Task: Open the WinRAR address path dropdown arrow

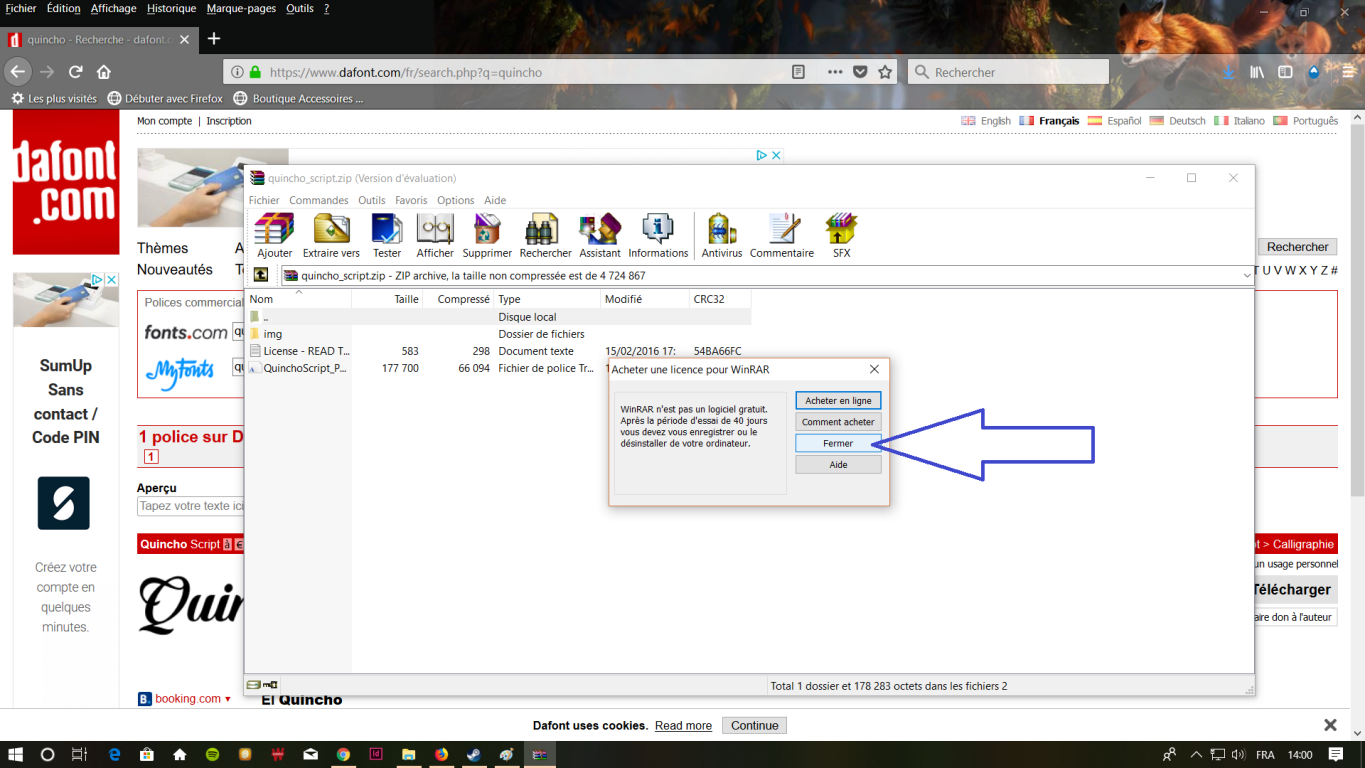Action: click(1247, 275)
